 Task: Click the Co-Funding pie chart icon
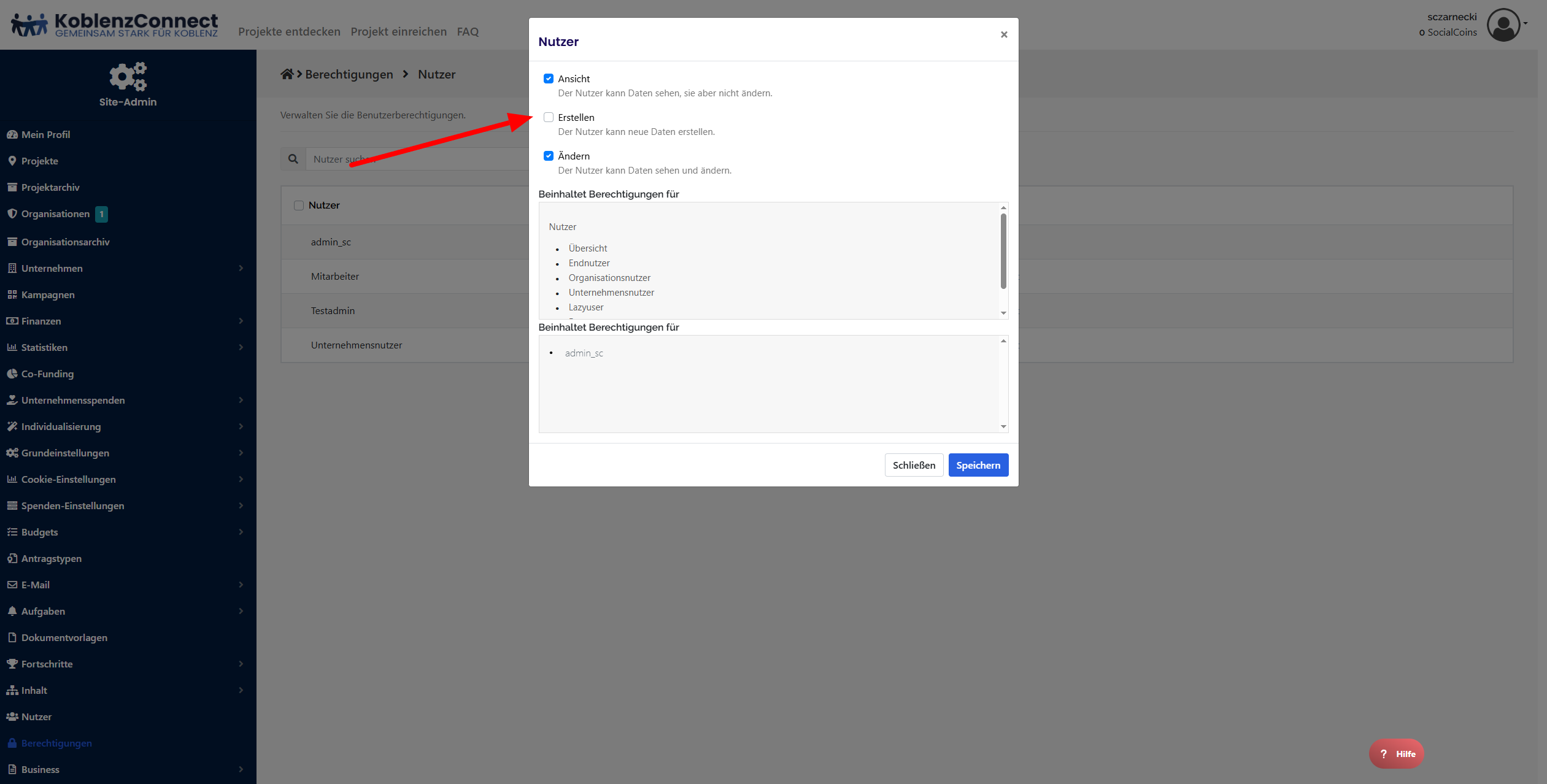pyautogui.click(x=12, y=374)
